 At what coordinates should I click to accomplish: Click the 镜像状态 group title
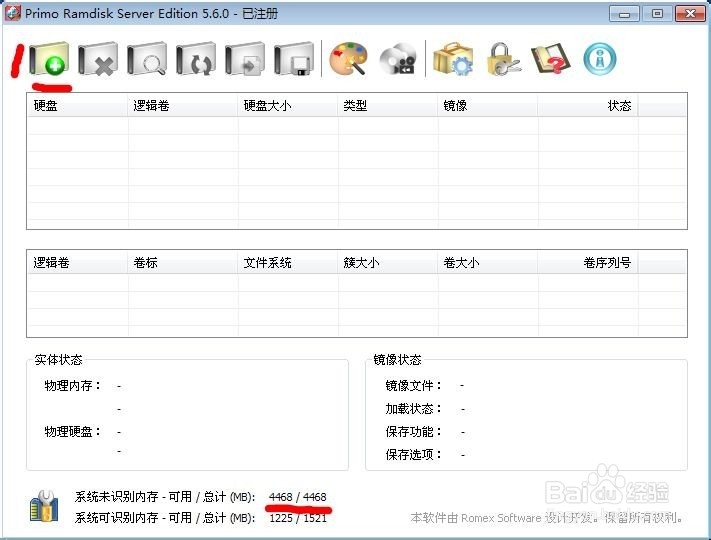click(397, 360)
